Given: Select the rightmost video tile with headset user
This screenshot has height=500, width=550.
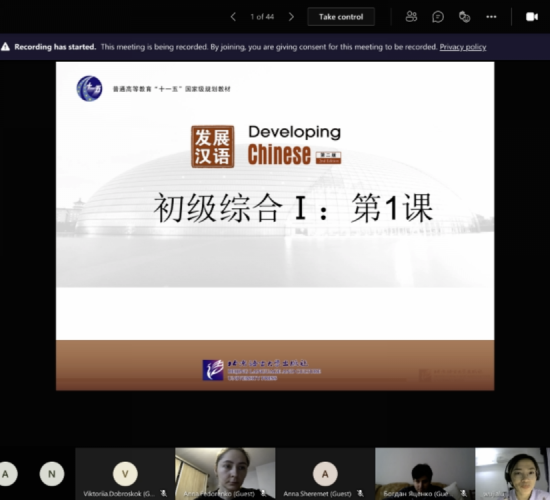Looking at the screenshot, I should point(512,474).
